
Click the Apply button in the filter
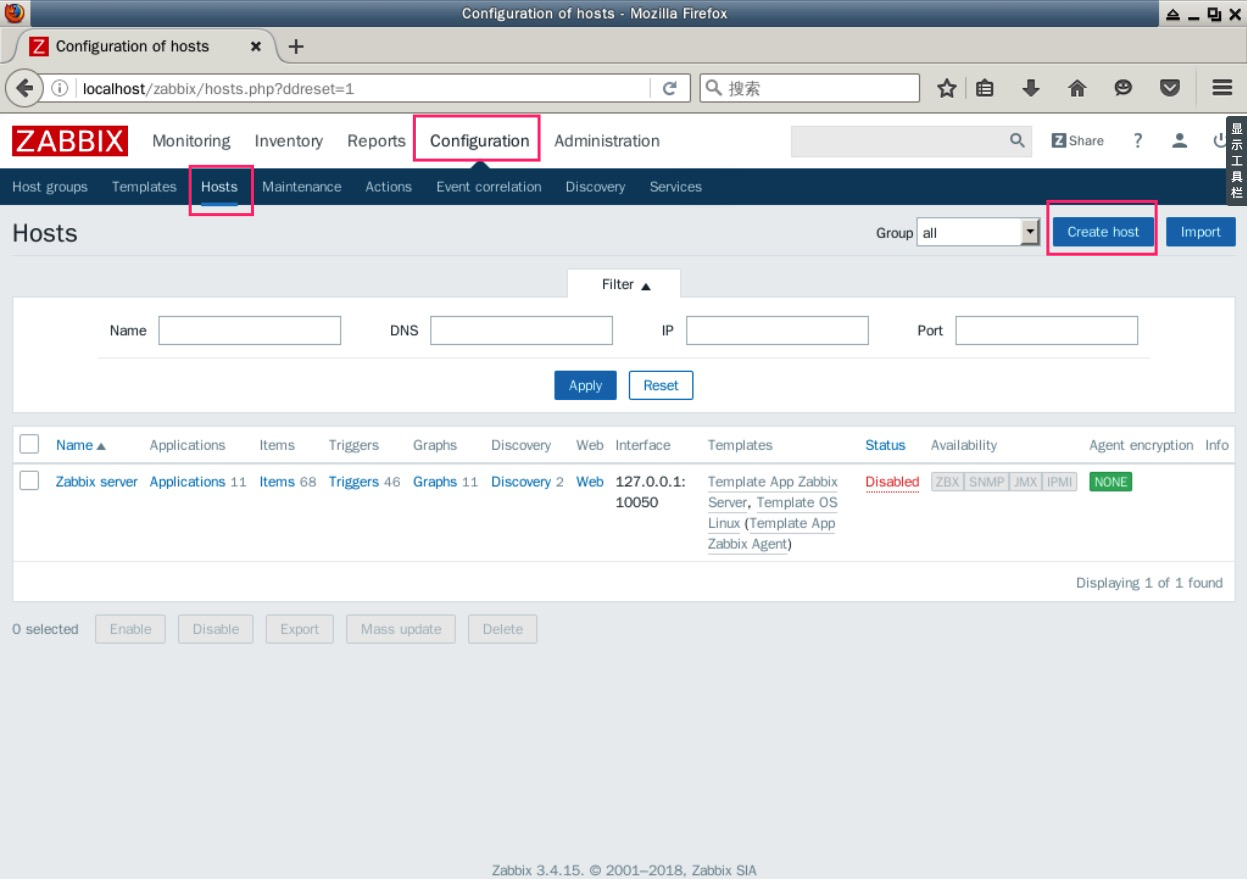[x=585, y=385]
